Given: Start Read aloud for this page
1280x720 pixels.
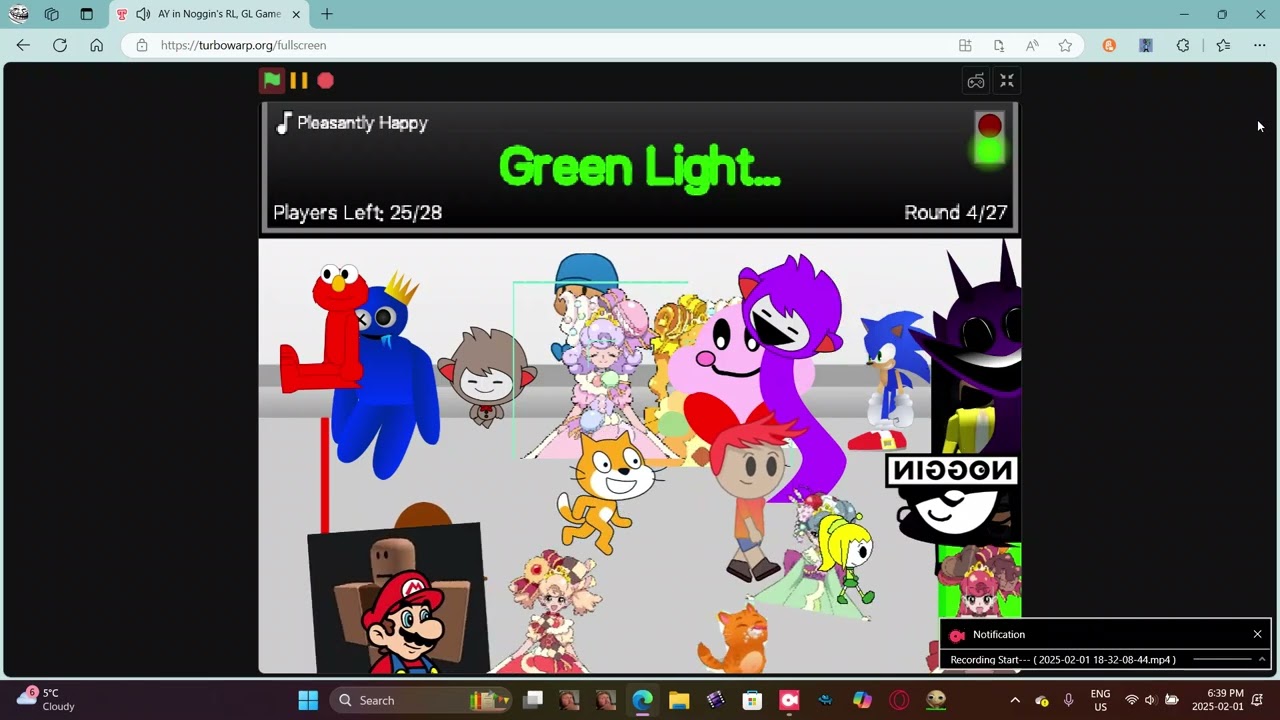Looking at the screenshot, I should [1032, 45].
